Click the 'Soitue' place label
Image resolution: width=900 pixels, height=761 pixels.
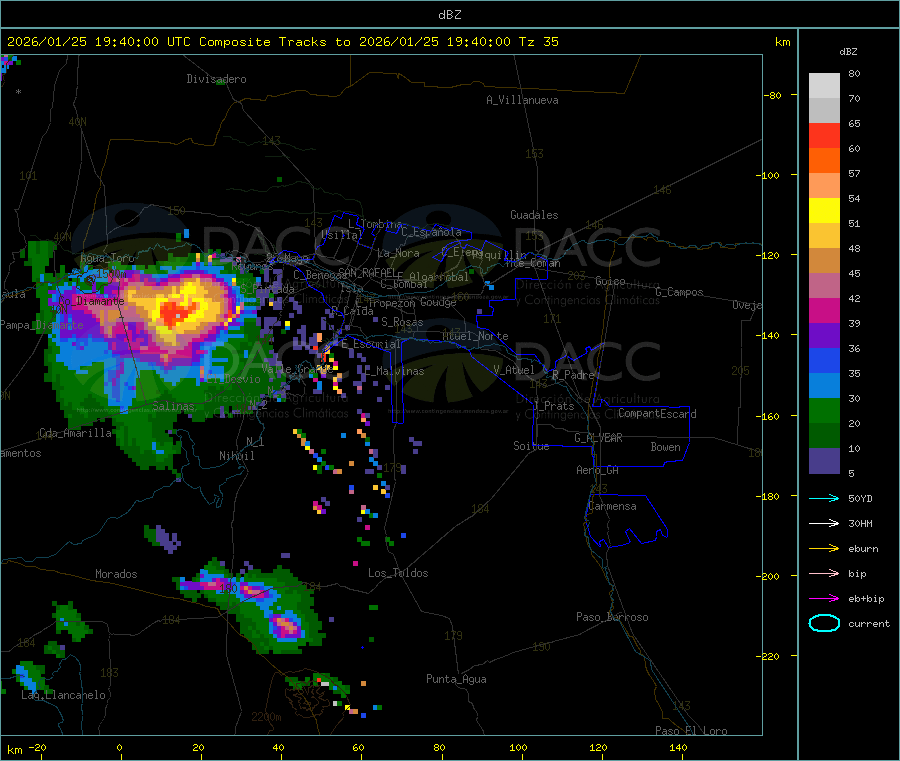click(x=531, y=446)
